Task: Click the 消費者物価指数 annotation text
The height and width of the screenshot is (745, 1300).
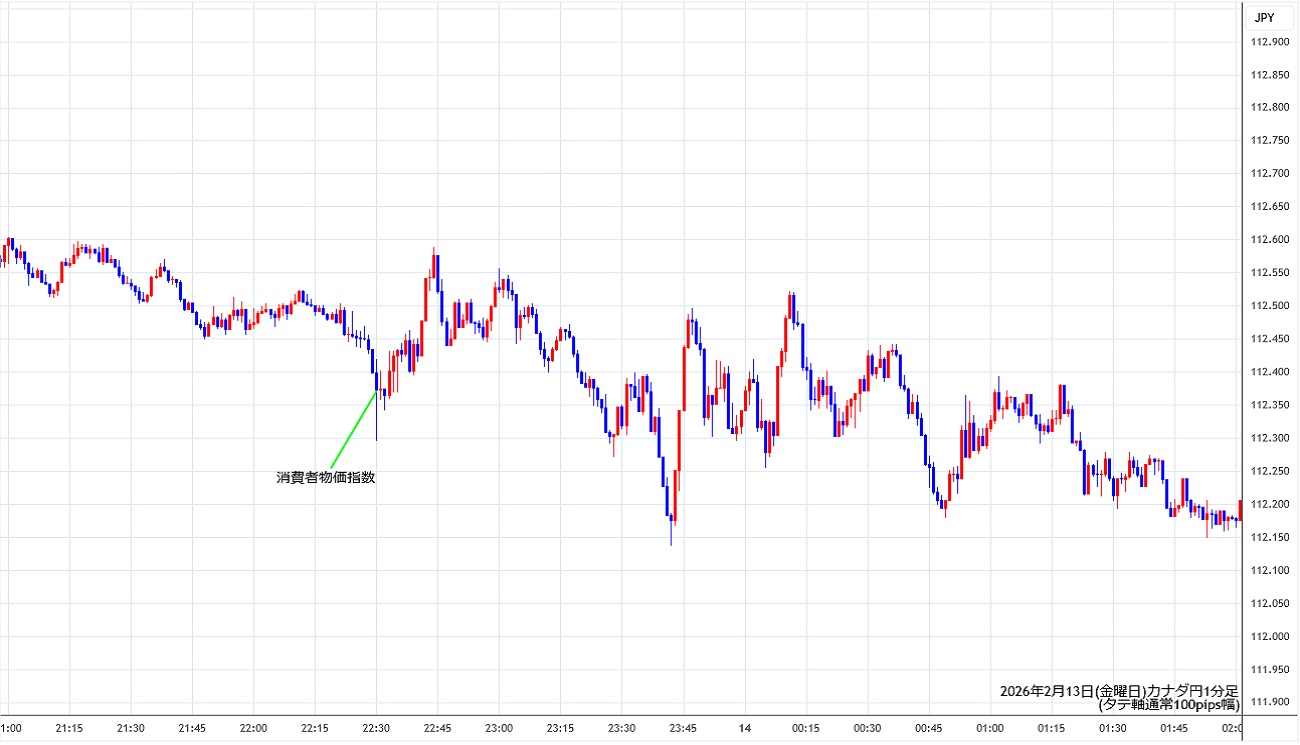Action: coord(326,478)
